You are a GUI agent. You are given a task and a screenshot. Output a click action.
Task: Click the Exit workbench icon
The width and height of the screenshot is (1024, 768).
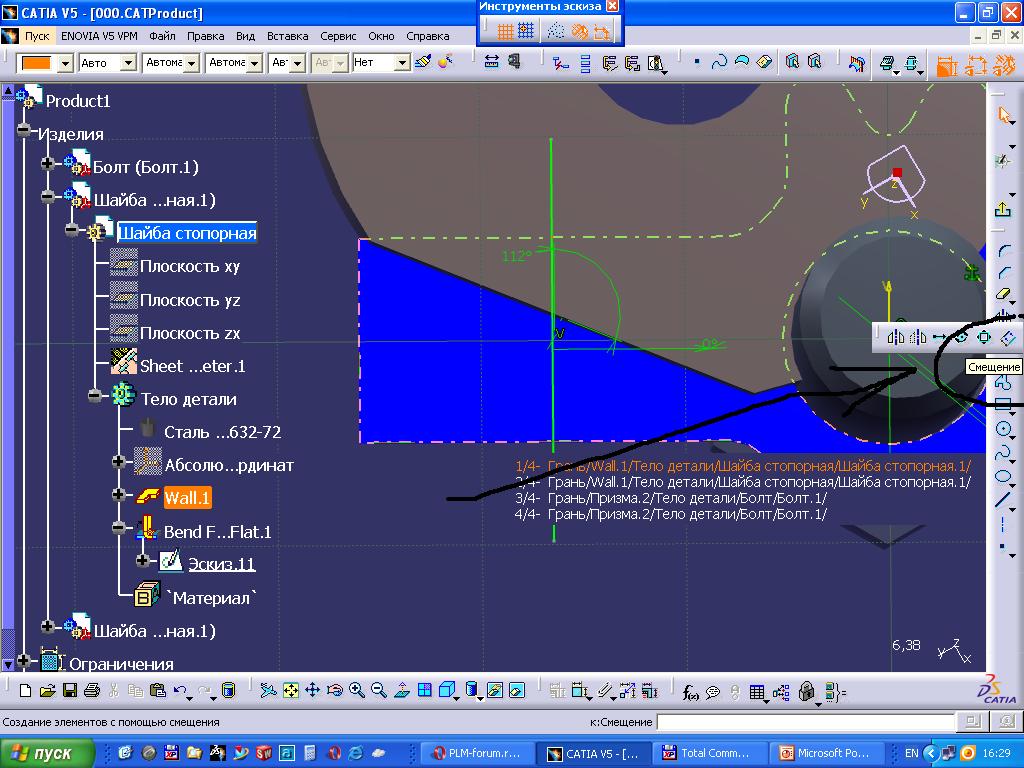click(x=1002, y=208)
